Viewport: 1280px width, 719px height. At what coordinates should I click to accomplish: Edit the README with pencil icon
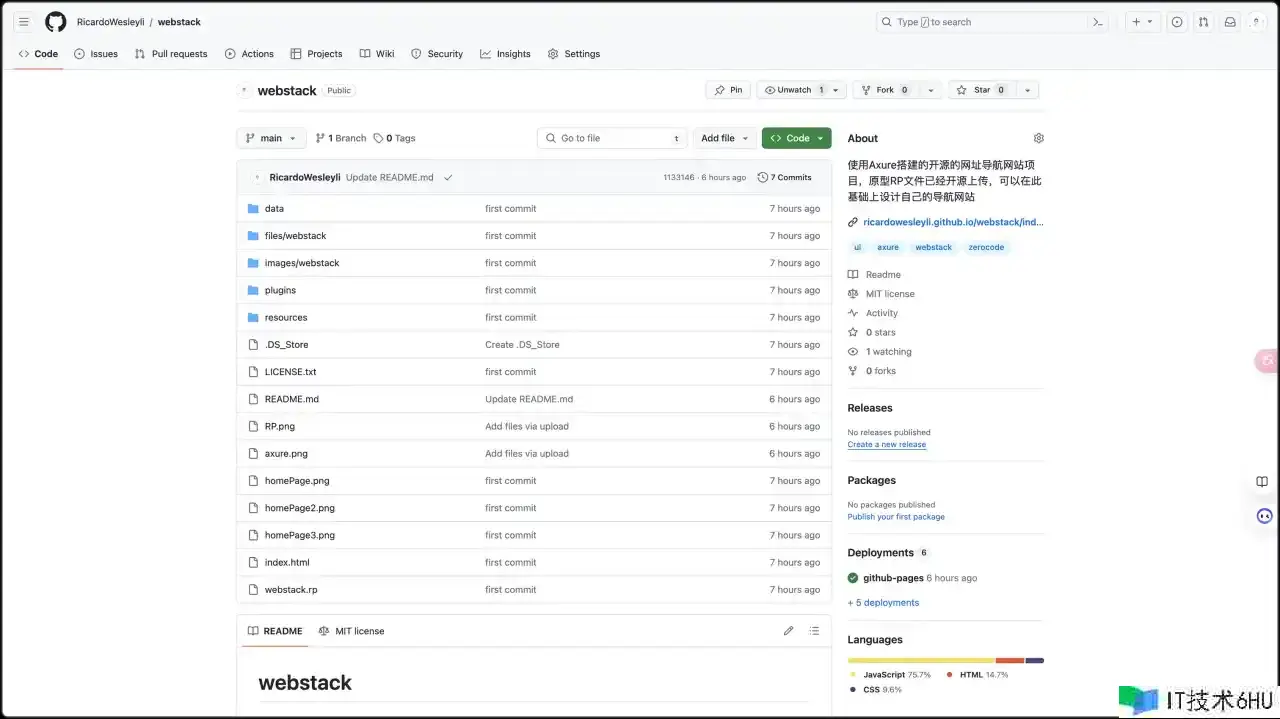[788, 631]
